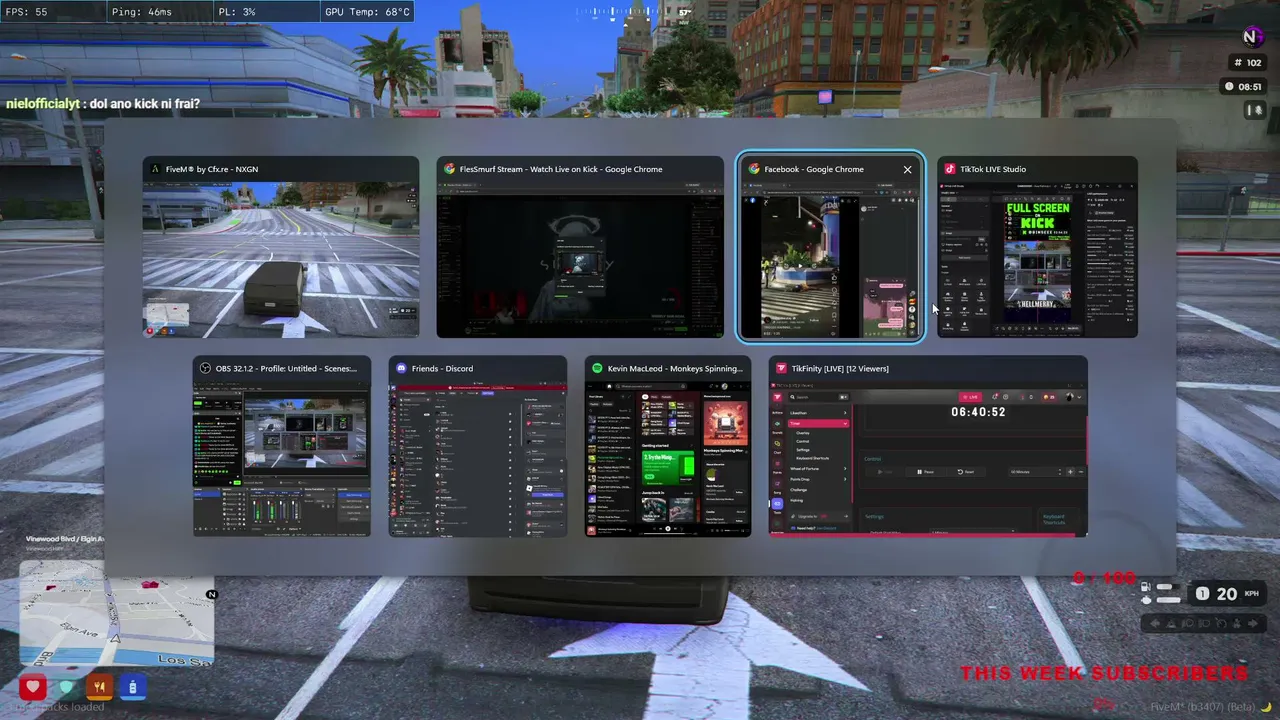The width and height of the screenshot is (1280, 720).
Task: Click the chat message 'dol ano kick ni frai?'
Action: pos(144,104)
